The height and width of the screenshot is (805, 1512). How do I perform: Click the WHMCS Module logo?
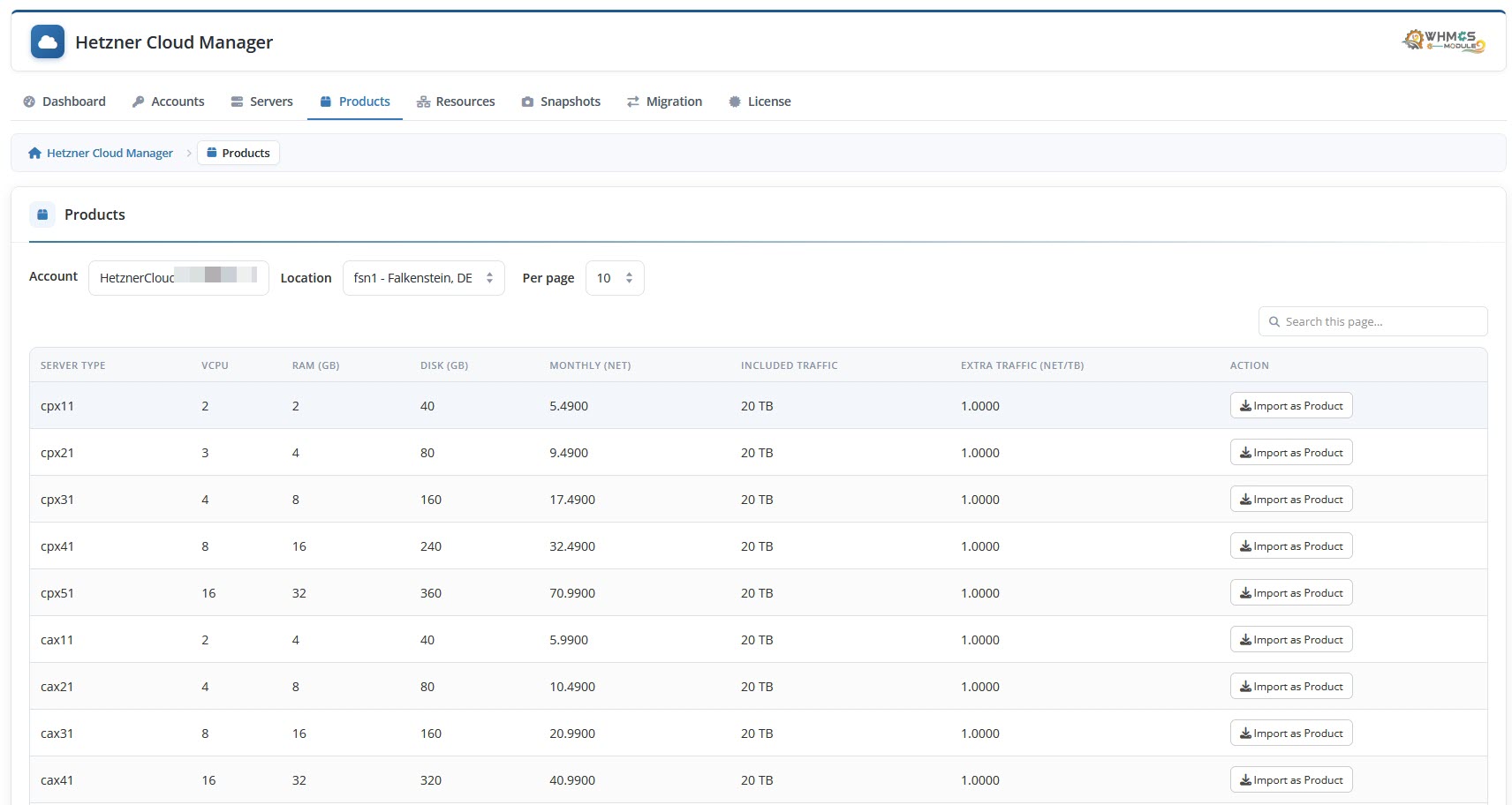(x=1444, y=41)
